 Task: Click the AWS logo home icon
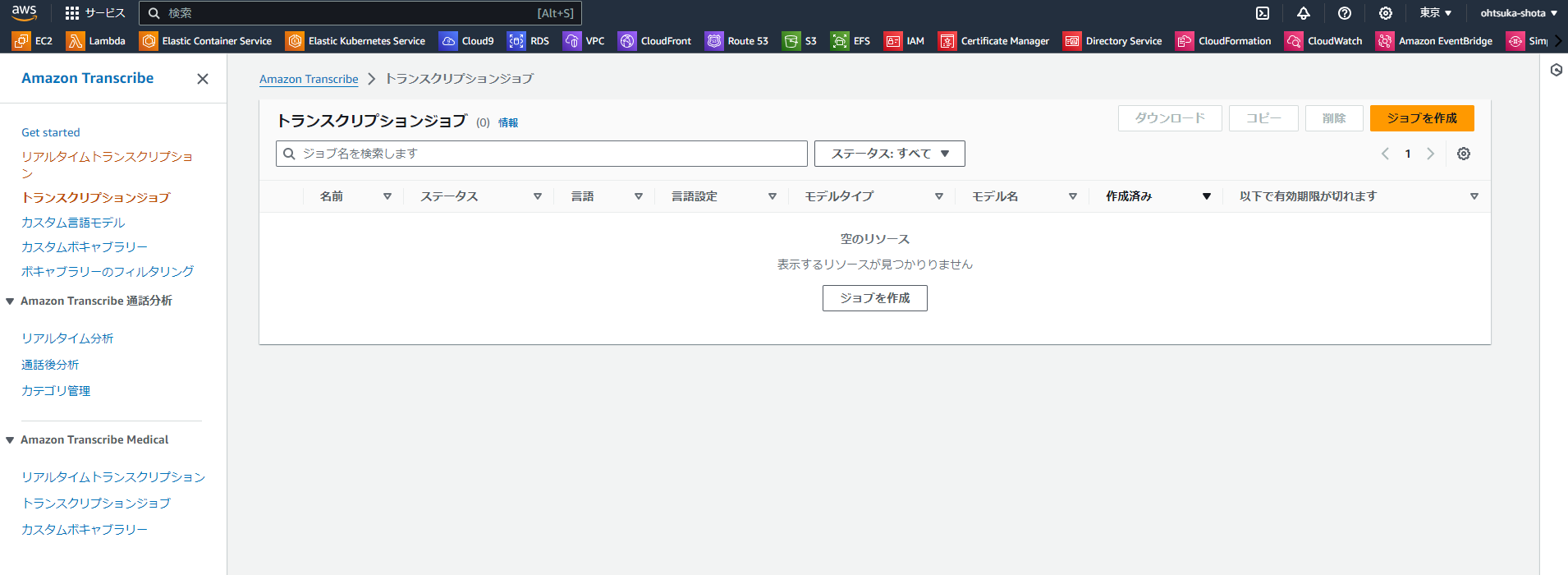tap(25, 12)
